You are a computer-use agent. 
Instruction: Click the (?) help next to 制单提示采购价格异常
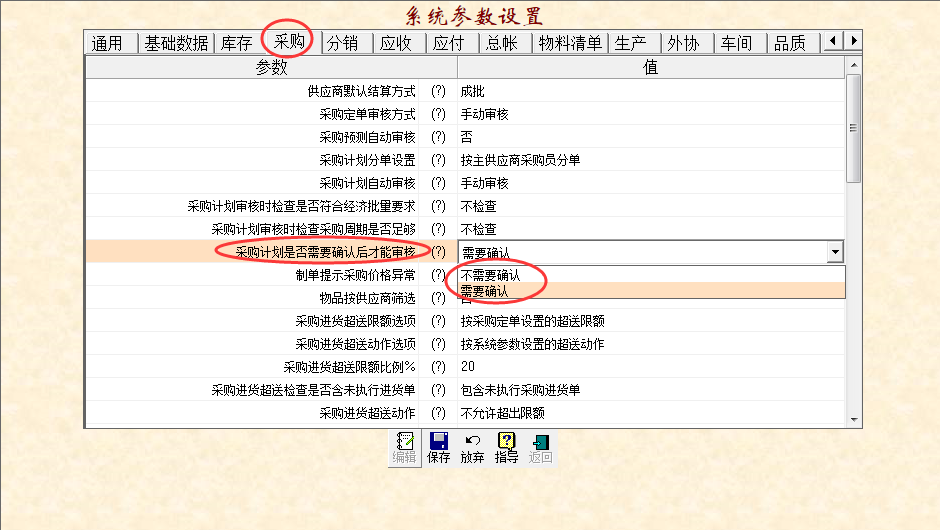click(x=438, y=275)
